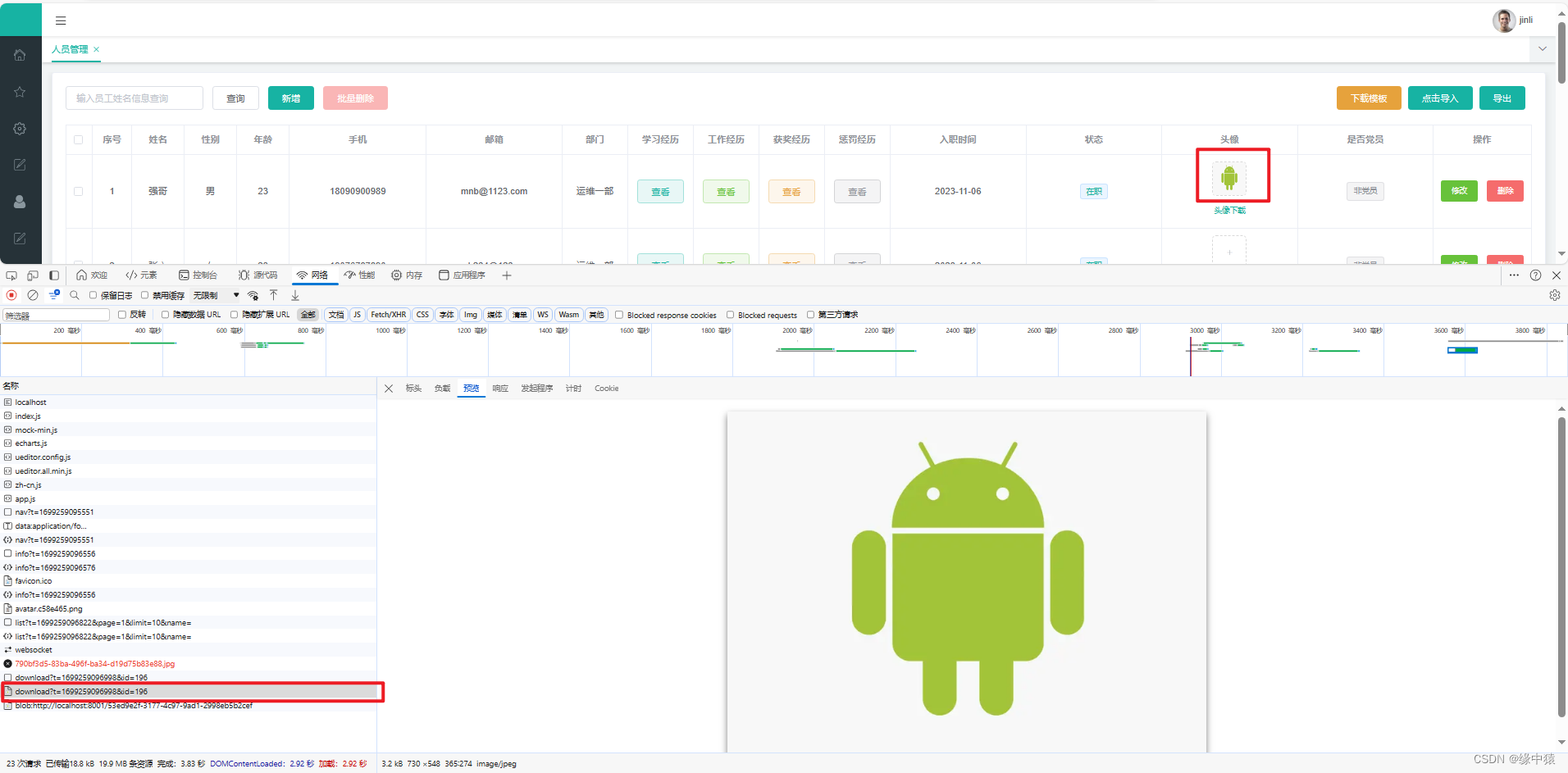Image resolution: width=1568 pixels, height=773 pixels.
Task: Click the 导出 export button
Action: (1502, 98)
